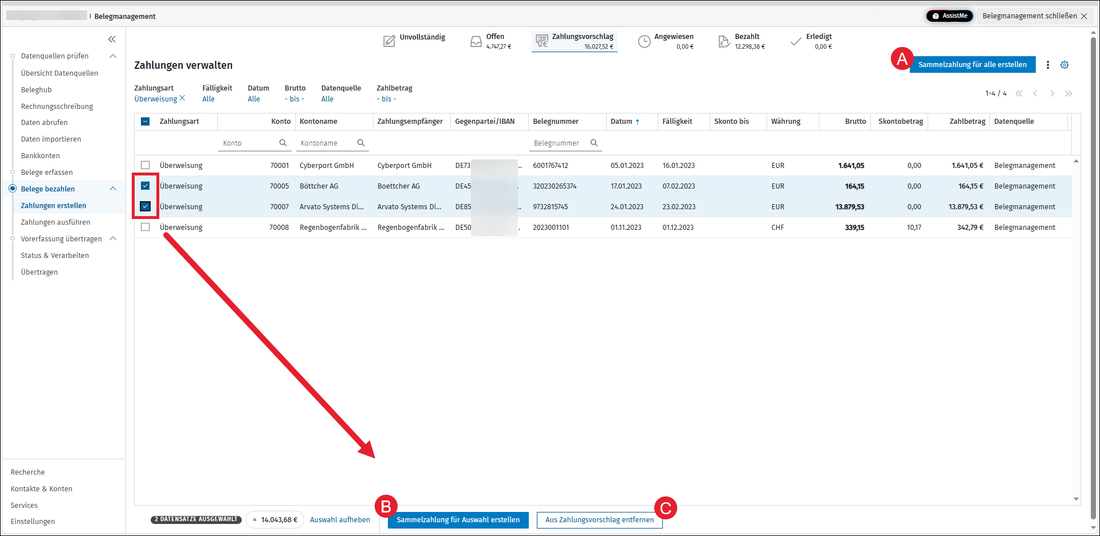Image resolution: width=1100 pixels, height=536 pixels.
Task: Toggle the select-all header checkbox
Action: click(x=145, y=121)
